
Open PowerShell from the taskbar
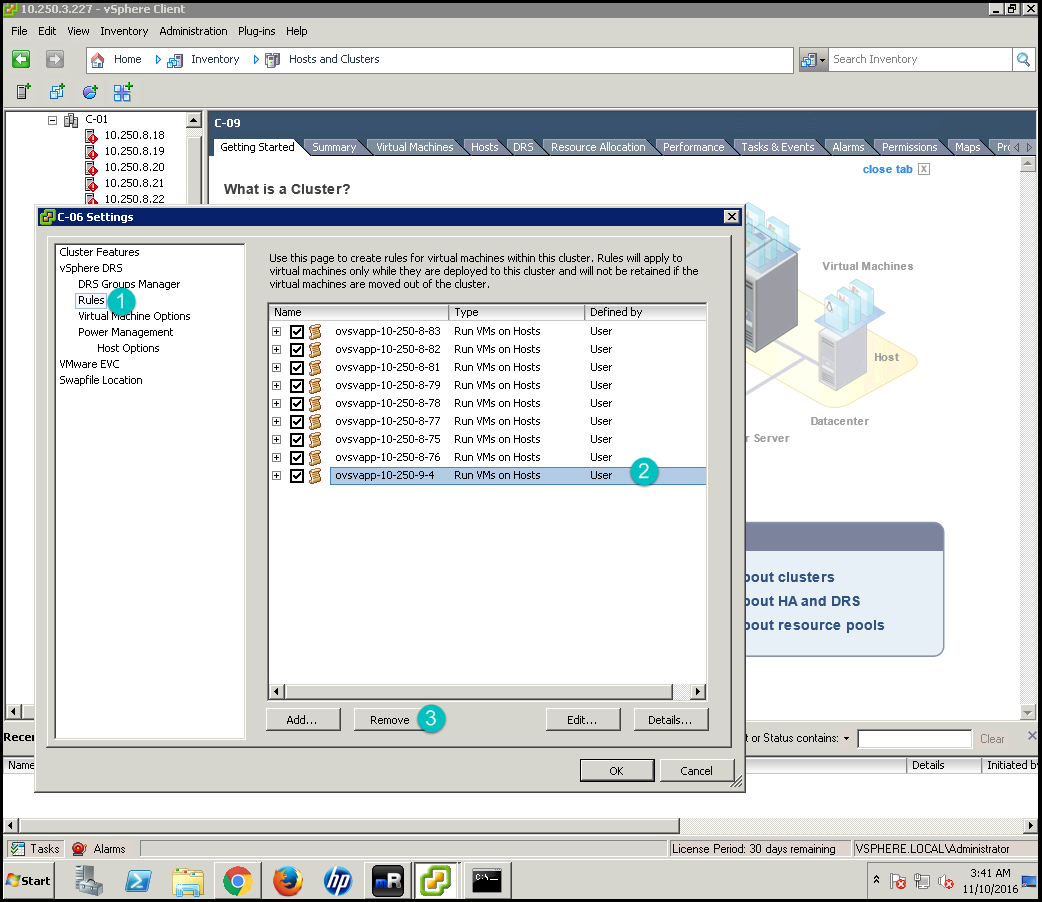coord(139,881)
